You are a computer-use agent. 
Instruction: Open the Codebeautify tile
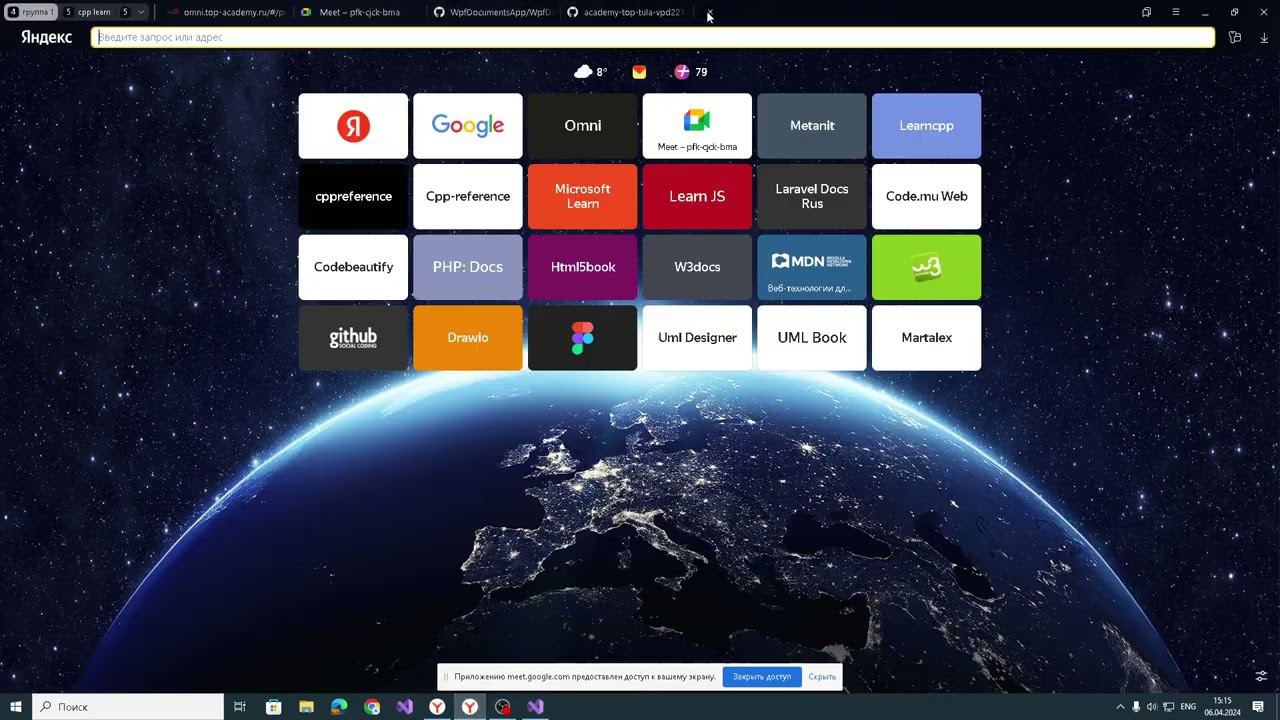pos(353,267)
